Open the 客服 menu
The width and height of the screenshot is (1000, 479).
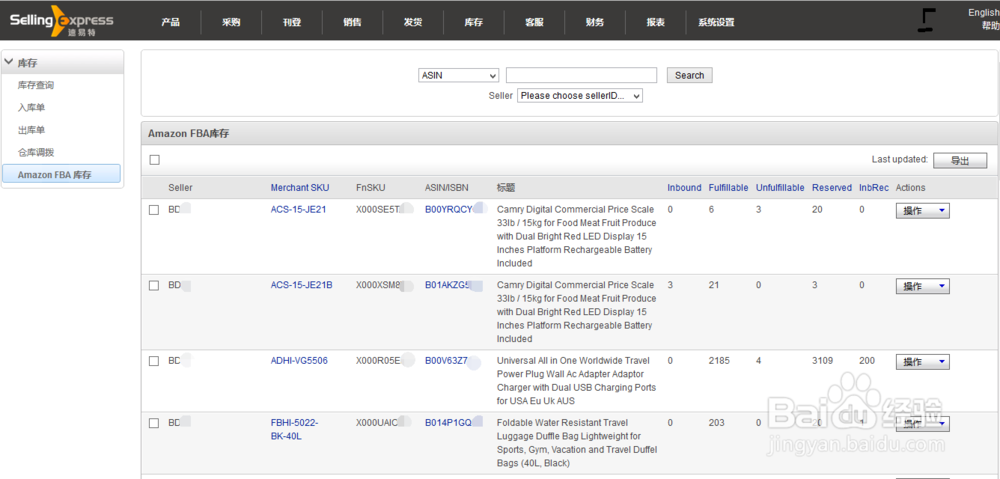534,22
